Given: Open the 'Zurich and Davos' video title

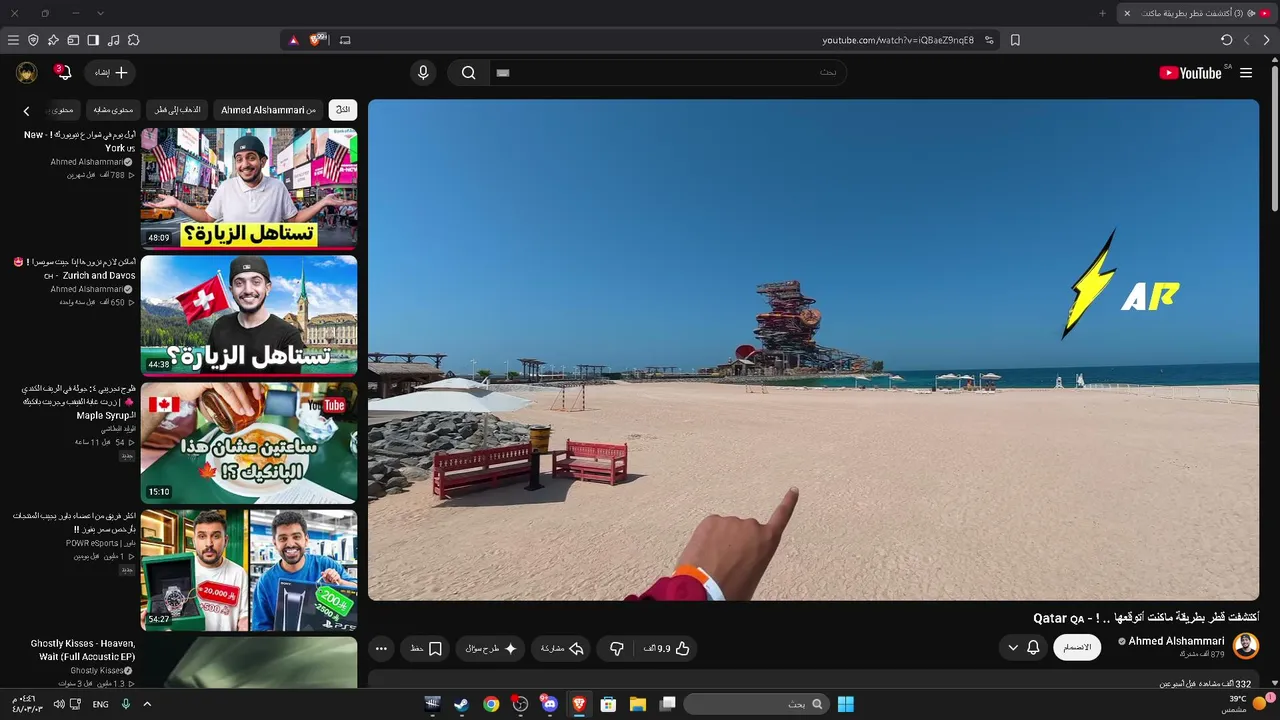Looking at the screenshot, I should 75,268.
